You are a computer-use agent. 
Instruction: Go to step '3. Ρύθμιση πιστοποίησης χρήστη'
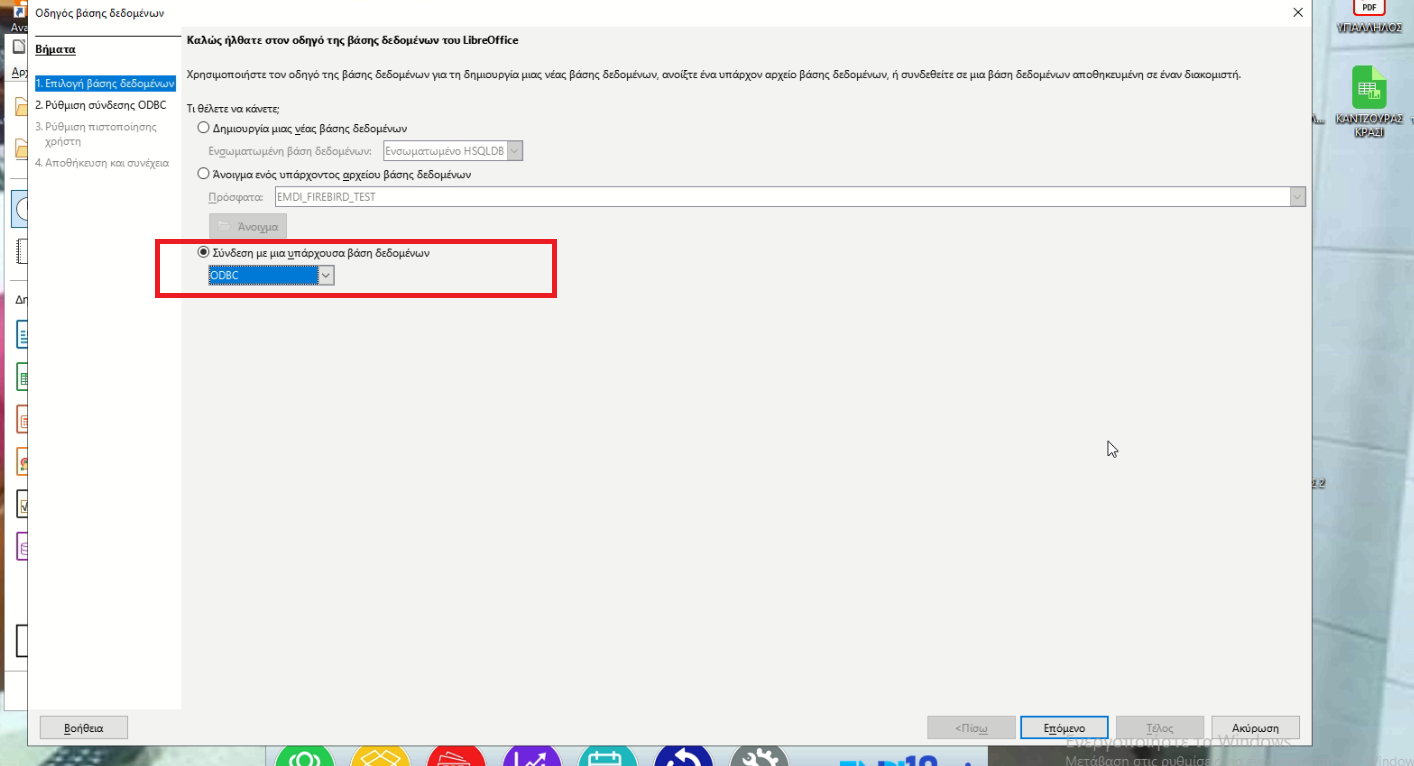96,133
